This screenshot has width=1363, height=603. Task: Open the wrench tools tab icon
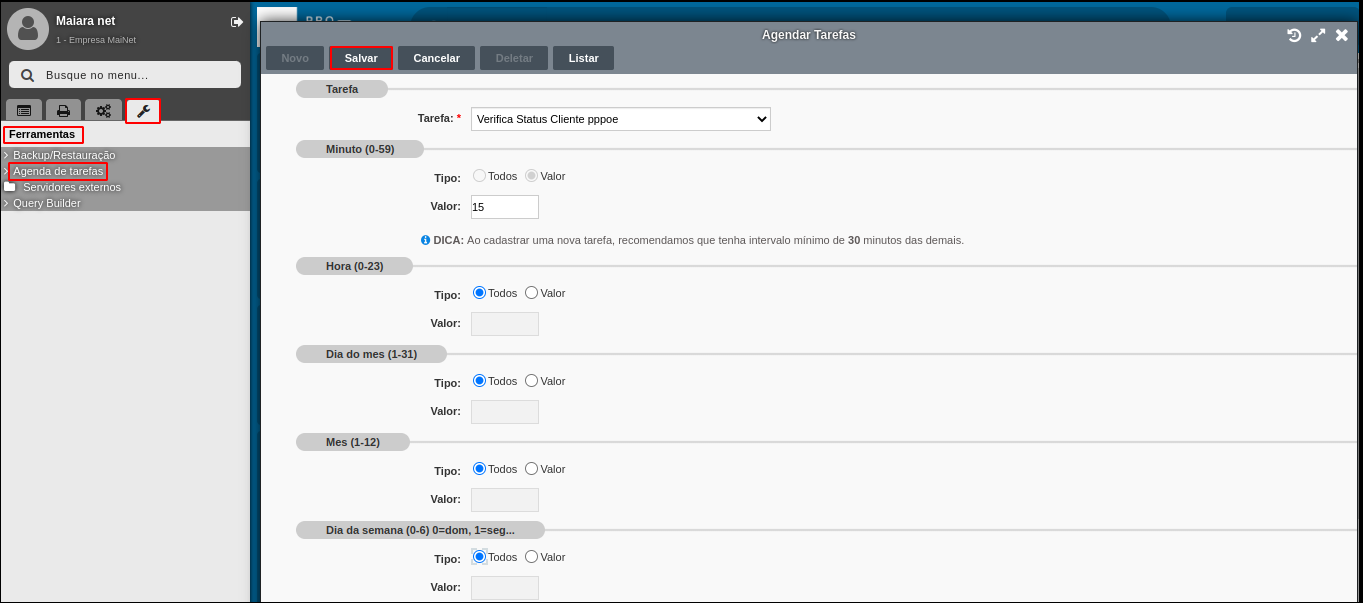tap(143, 111)
